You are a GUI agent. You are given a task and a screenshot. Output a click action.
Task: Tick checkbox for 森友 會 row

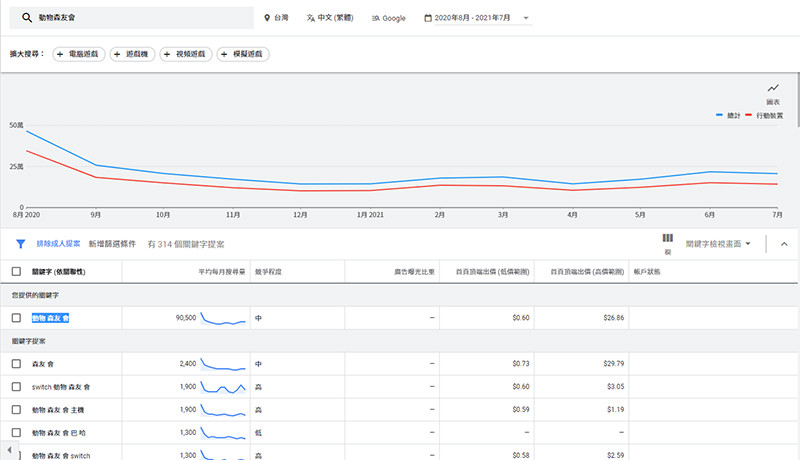pos(16,364)
